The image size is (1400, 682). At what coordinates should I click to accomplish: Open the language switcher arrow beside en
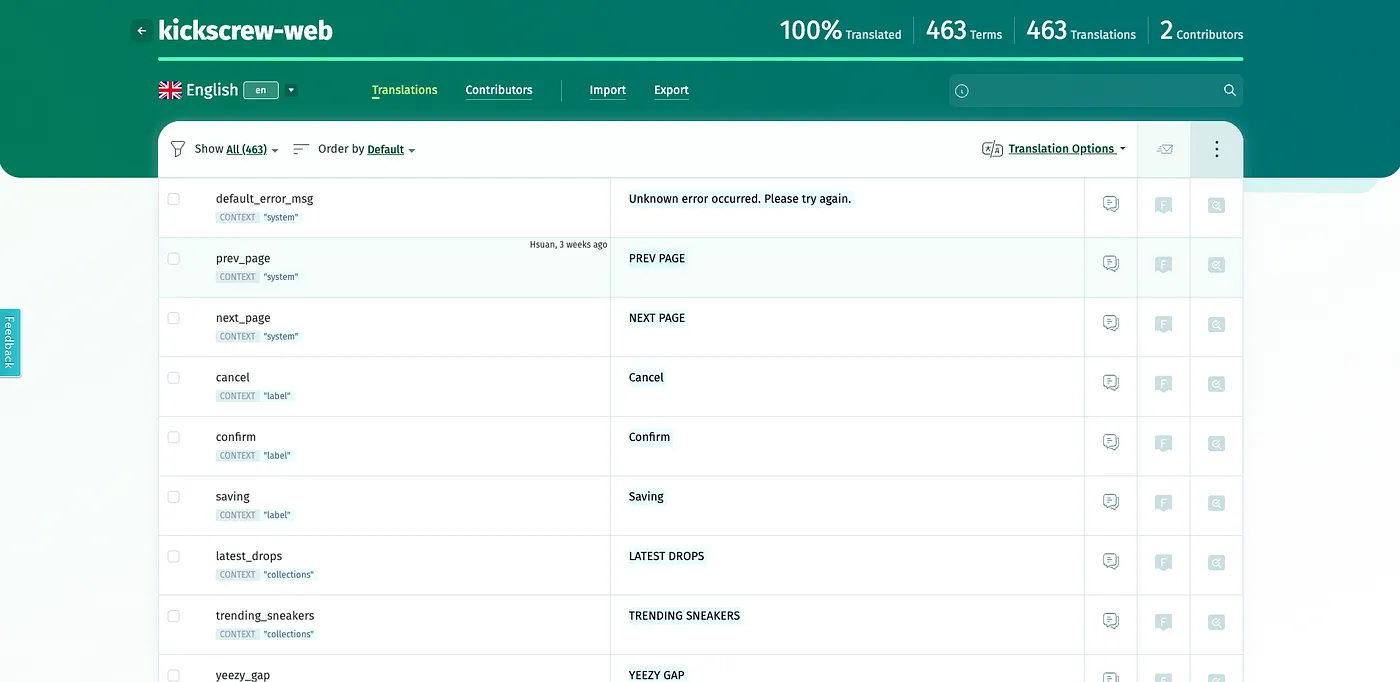291,90
